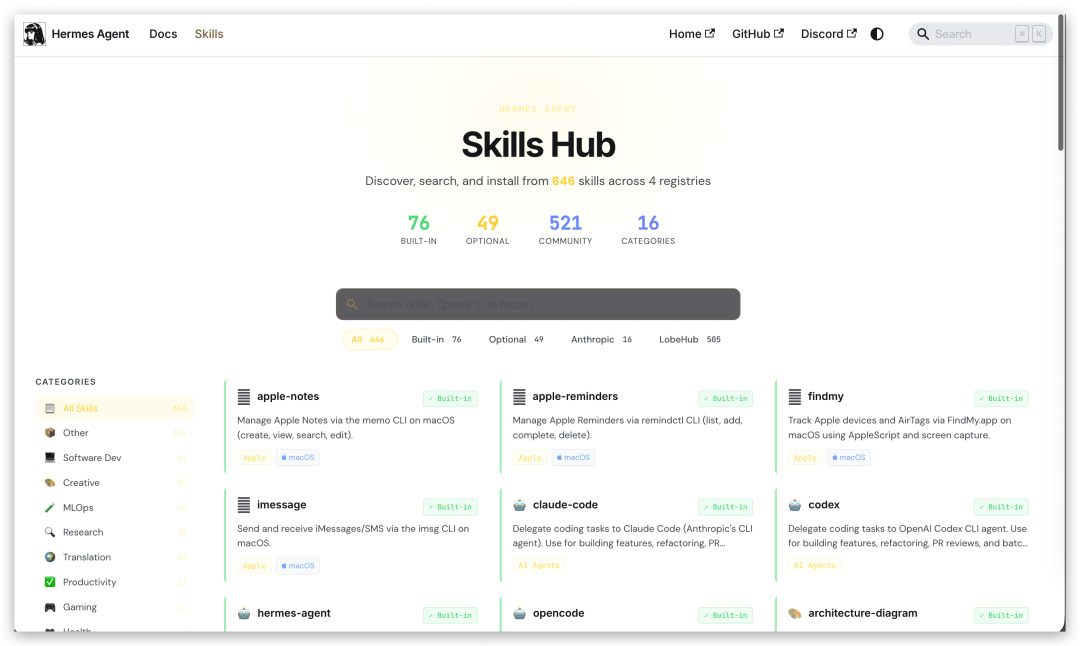
Task: Open the Discord link in navbar
Action: point(829,34)
